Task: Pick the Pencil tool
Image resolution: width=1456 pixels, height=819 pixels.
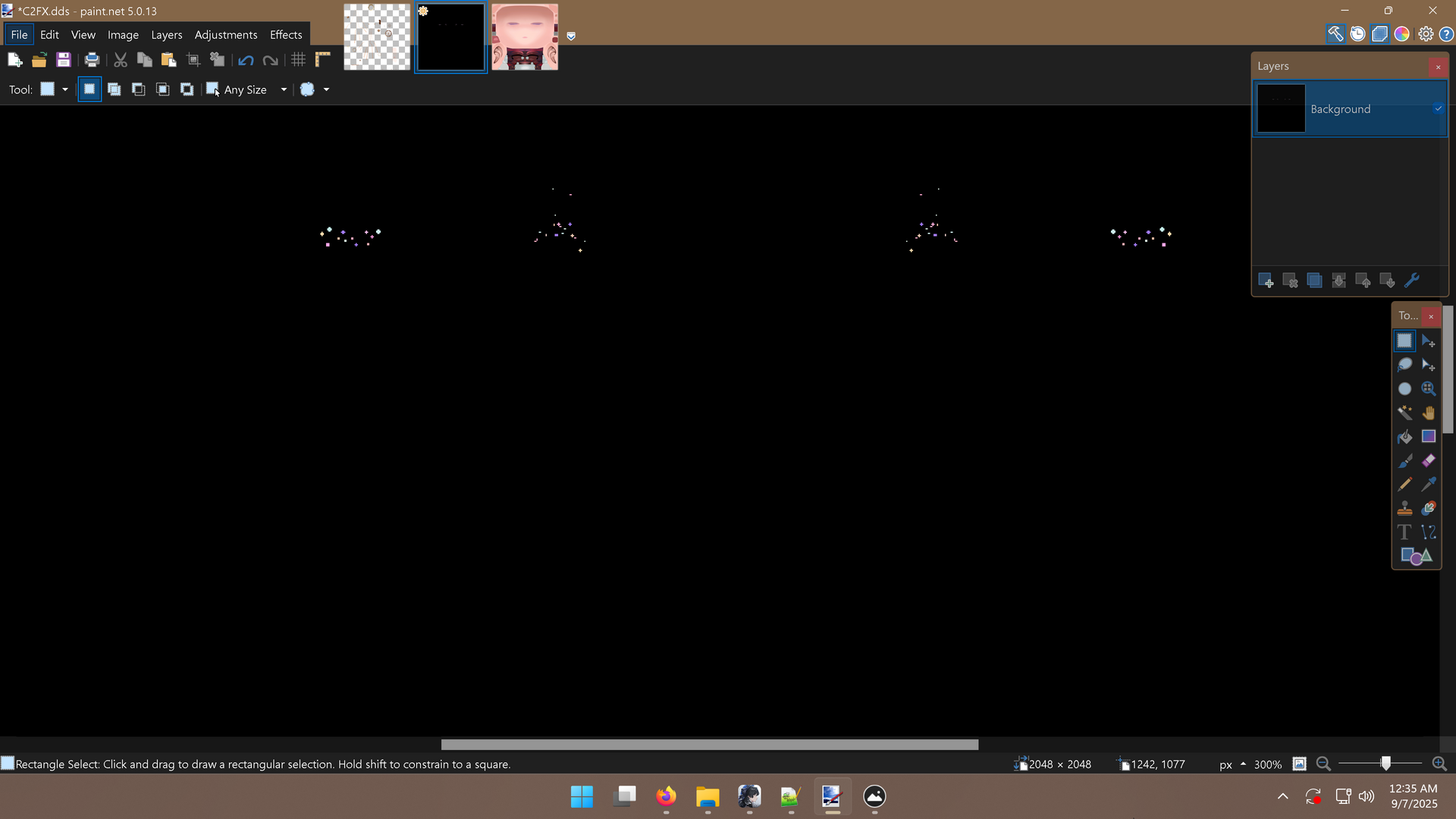Action: coord(1404,485)
